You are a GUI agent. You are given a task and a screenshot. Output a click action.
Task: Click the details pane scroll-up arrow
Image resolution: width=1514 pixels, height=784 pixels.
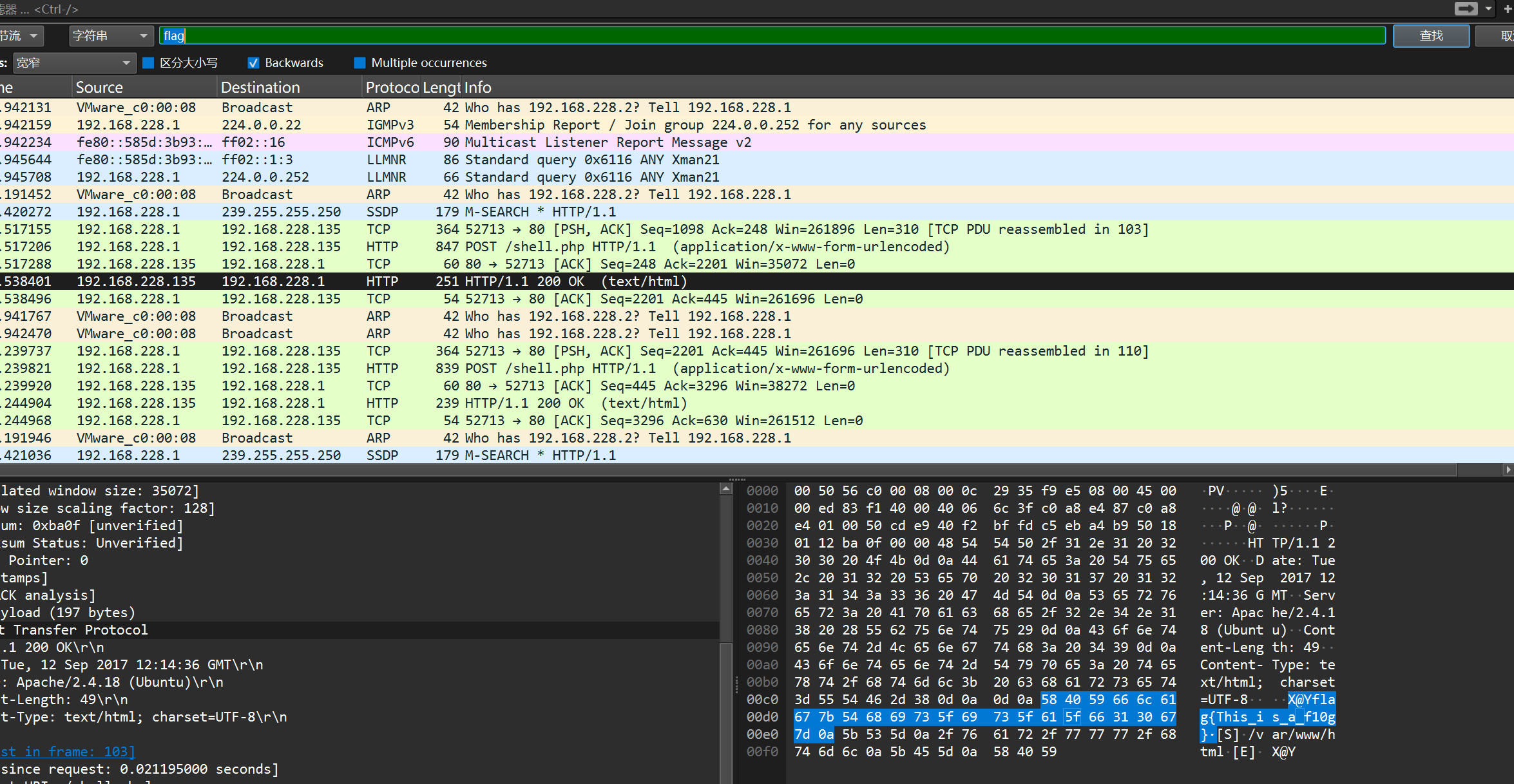pos(726,489)
